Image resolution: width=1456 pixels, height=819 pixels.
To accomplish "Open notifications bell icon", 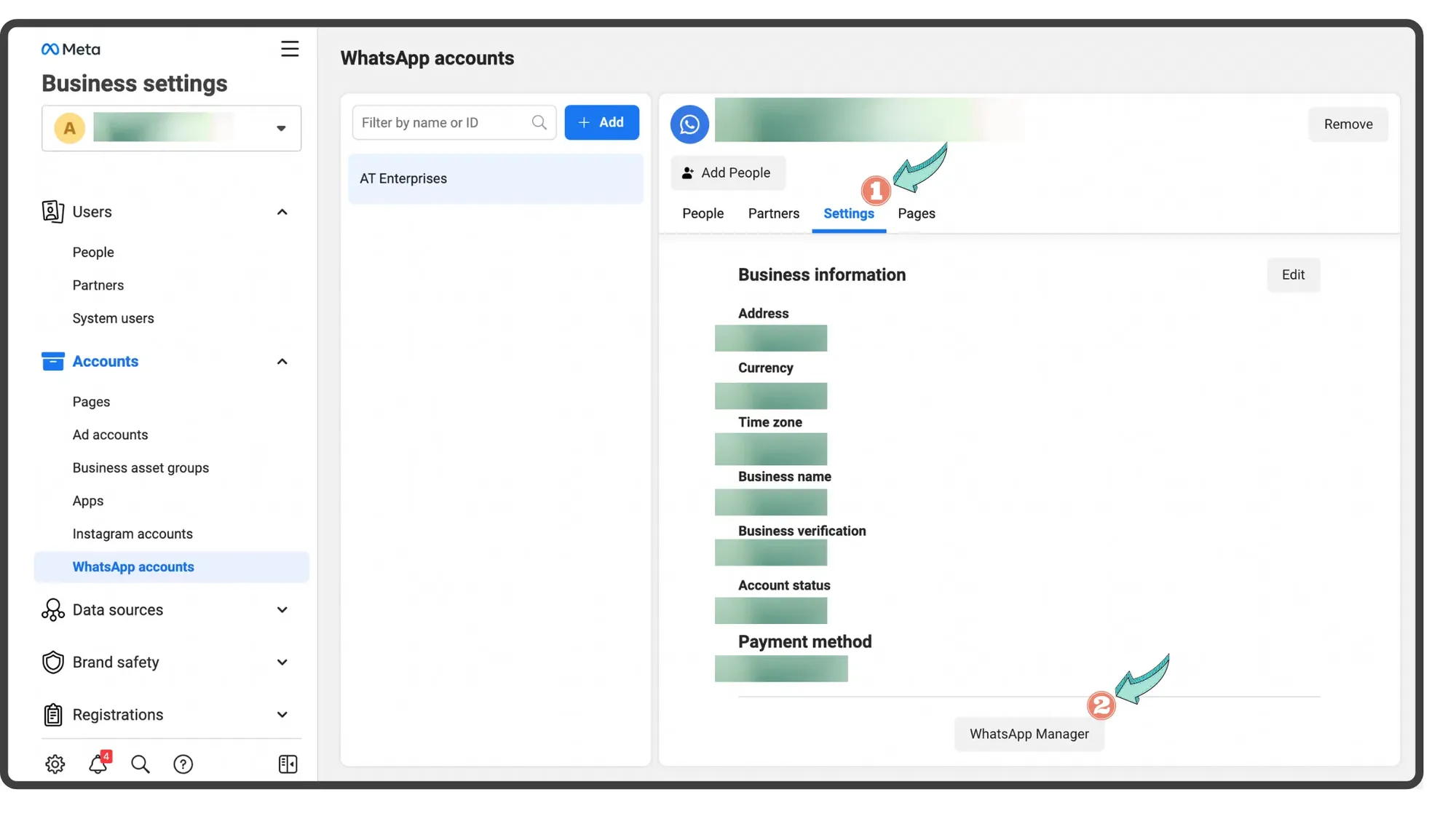I will (98, 764).
